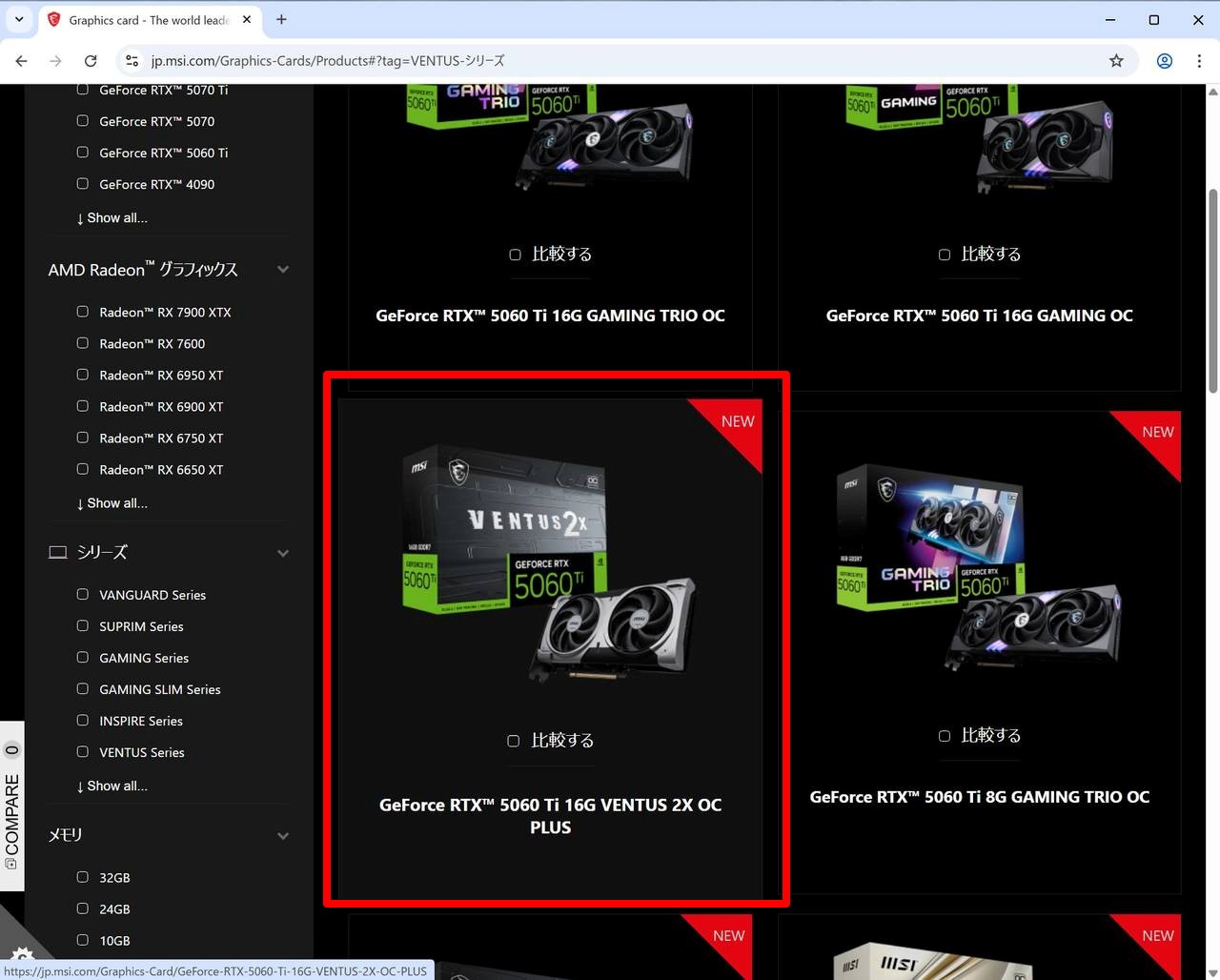Open the settings gear icon at bottom-left corner
Image resolution: width=1220 pixels, height=980 pixels.
(x=21, y=956)
